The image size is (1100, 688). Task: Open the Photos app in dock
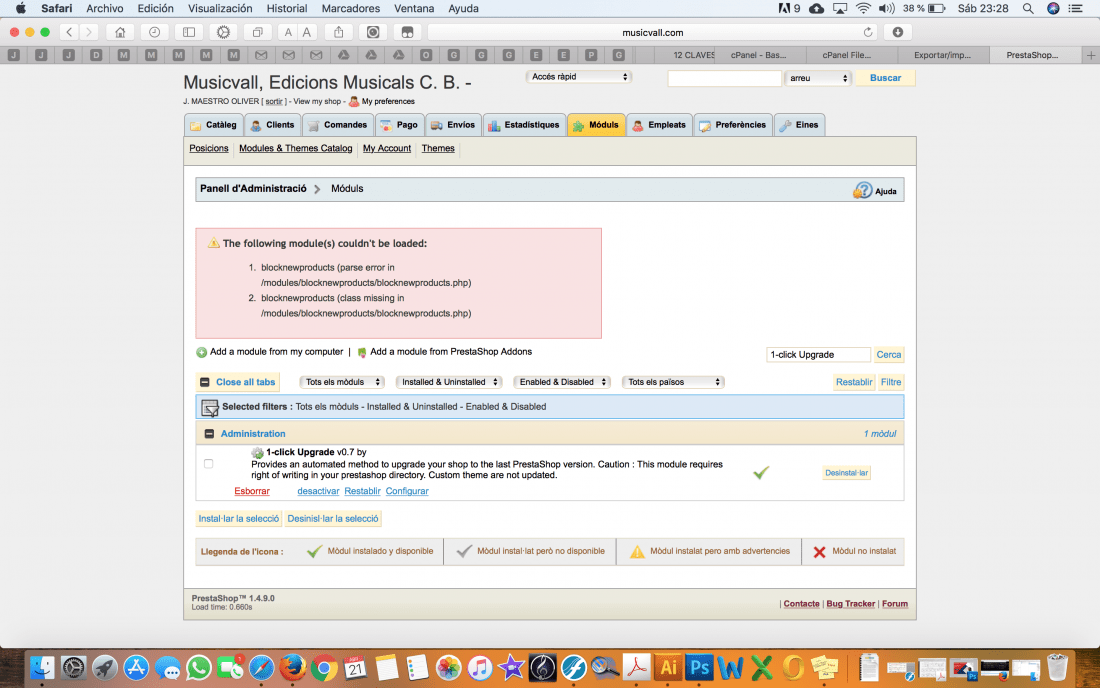click(x=448, y=667)
